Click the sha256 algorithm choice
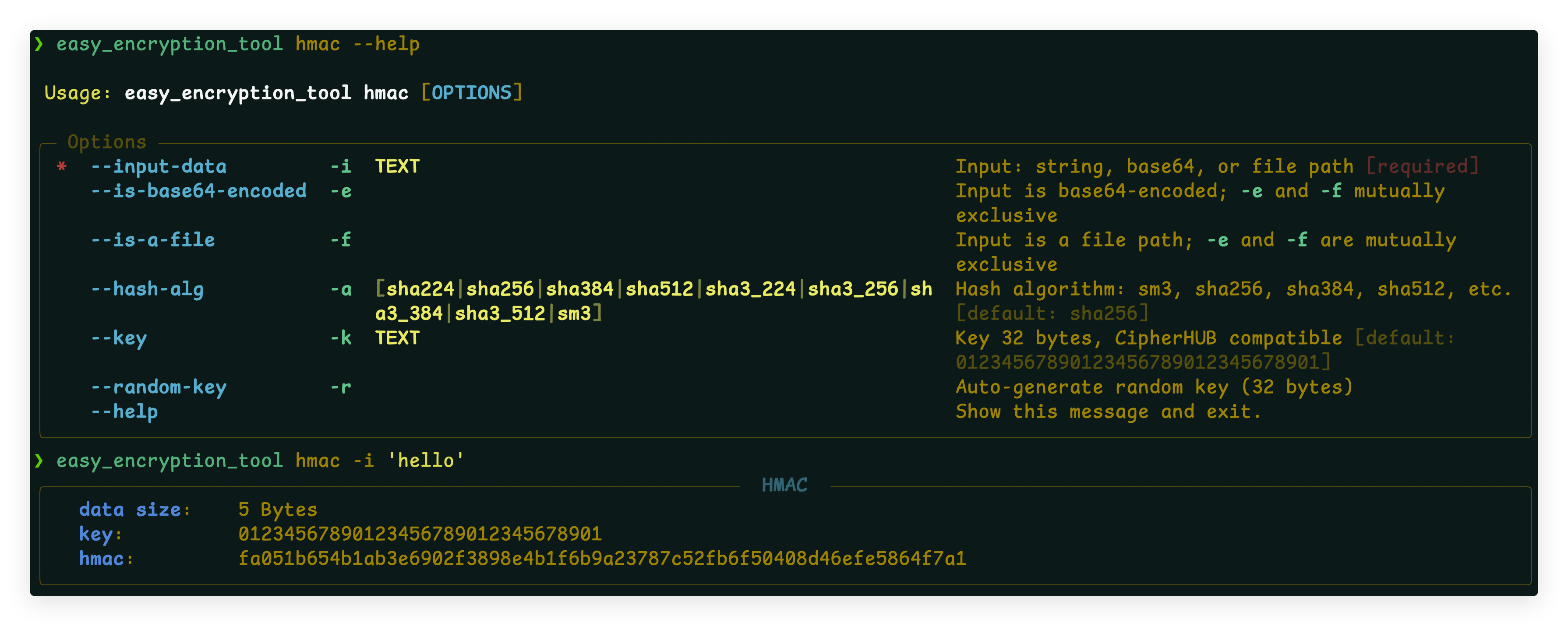This screenshot has width=1568, height=626. [500, 289]
